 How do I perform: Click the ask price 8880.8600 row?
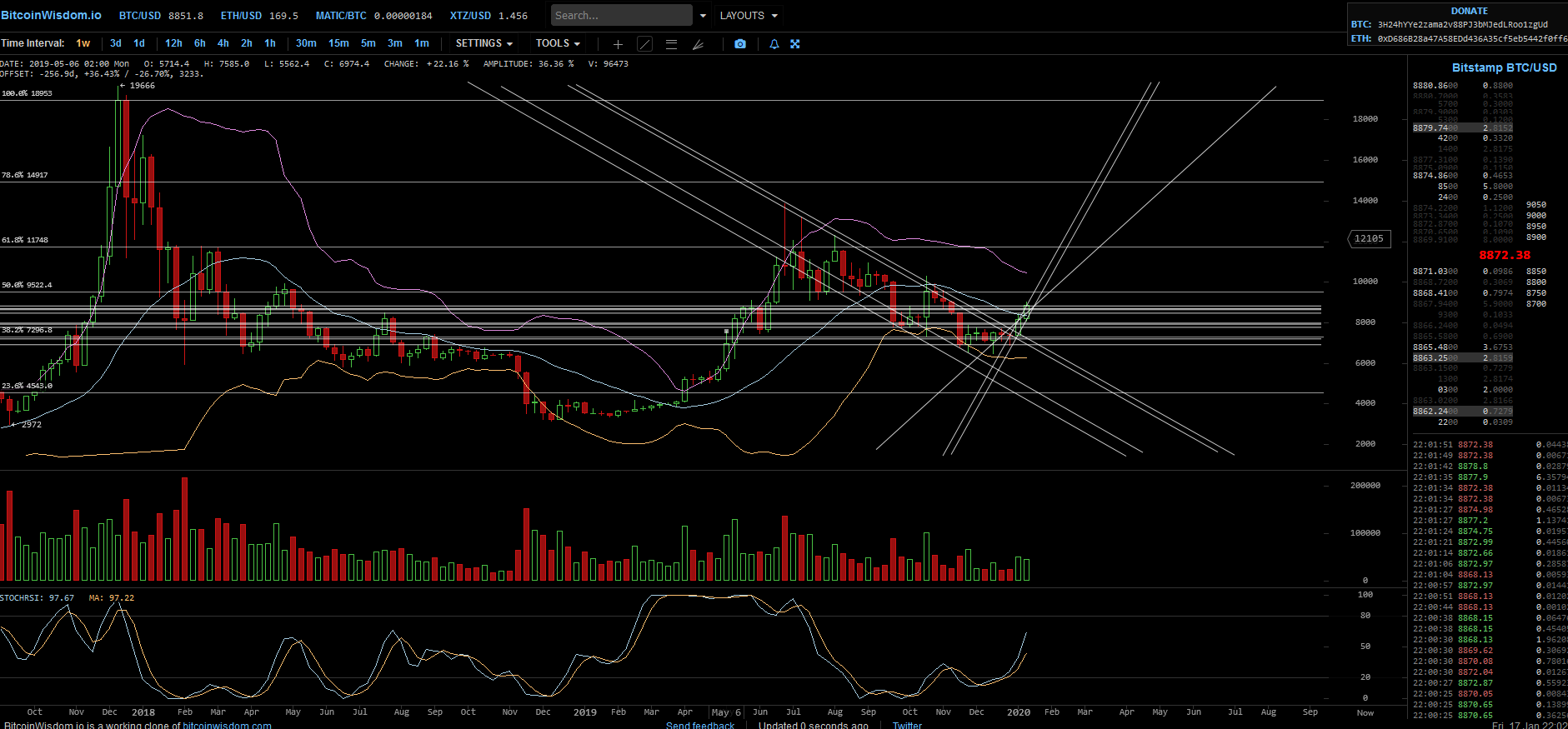1463,86
